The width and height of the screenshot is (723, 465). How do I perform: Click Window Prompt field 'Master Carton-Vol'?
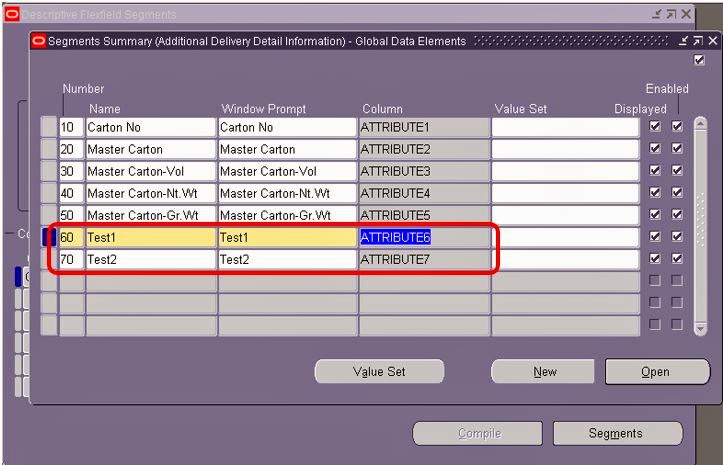click(x=287, y=171)
